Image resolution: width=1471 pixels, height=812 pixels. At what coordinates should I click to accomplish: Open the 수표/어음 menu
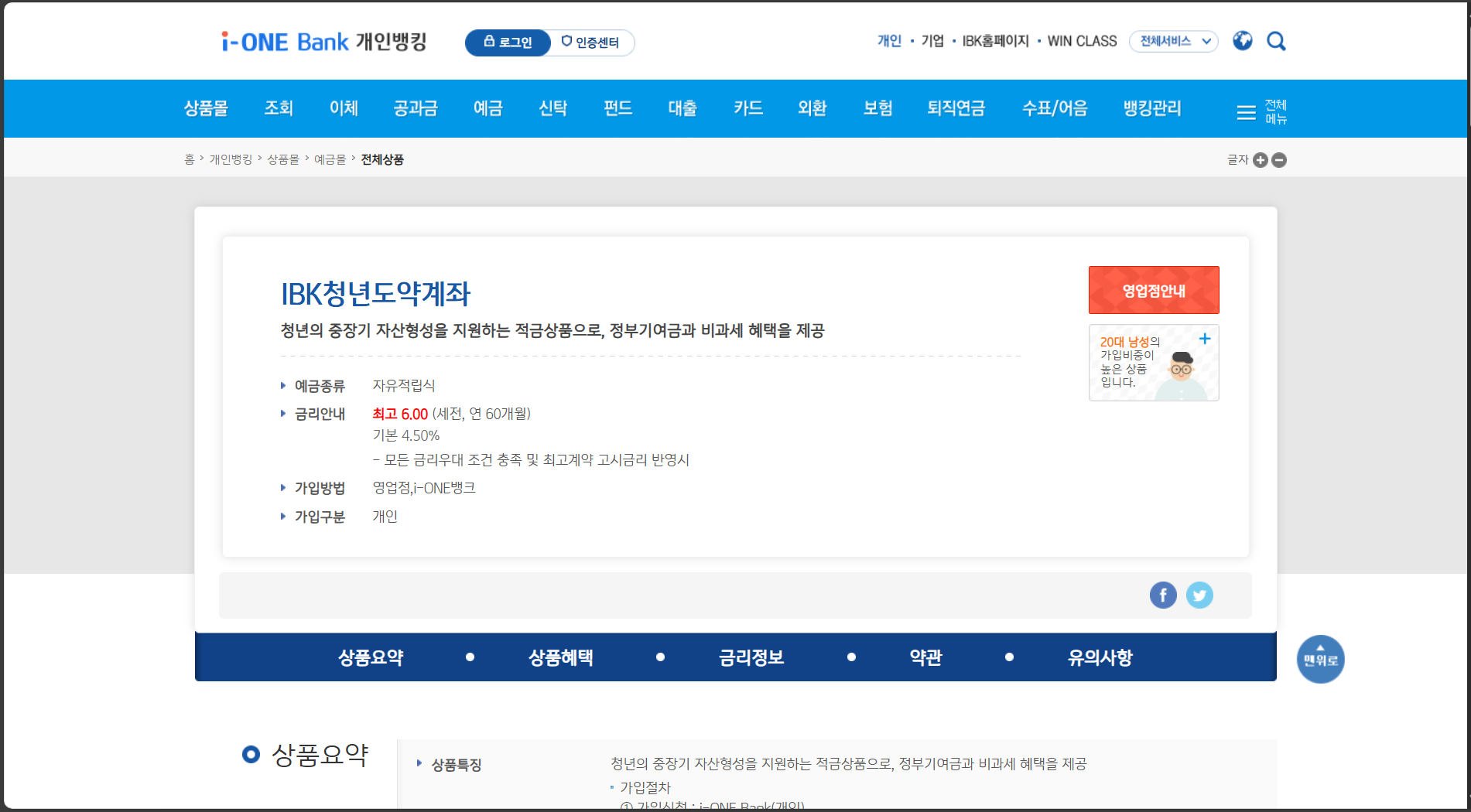[x=1055, y=108]
